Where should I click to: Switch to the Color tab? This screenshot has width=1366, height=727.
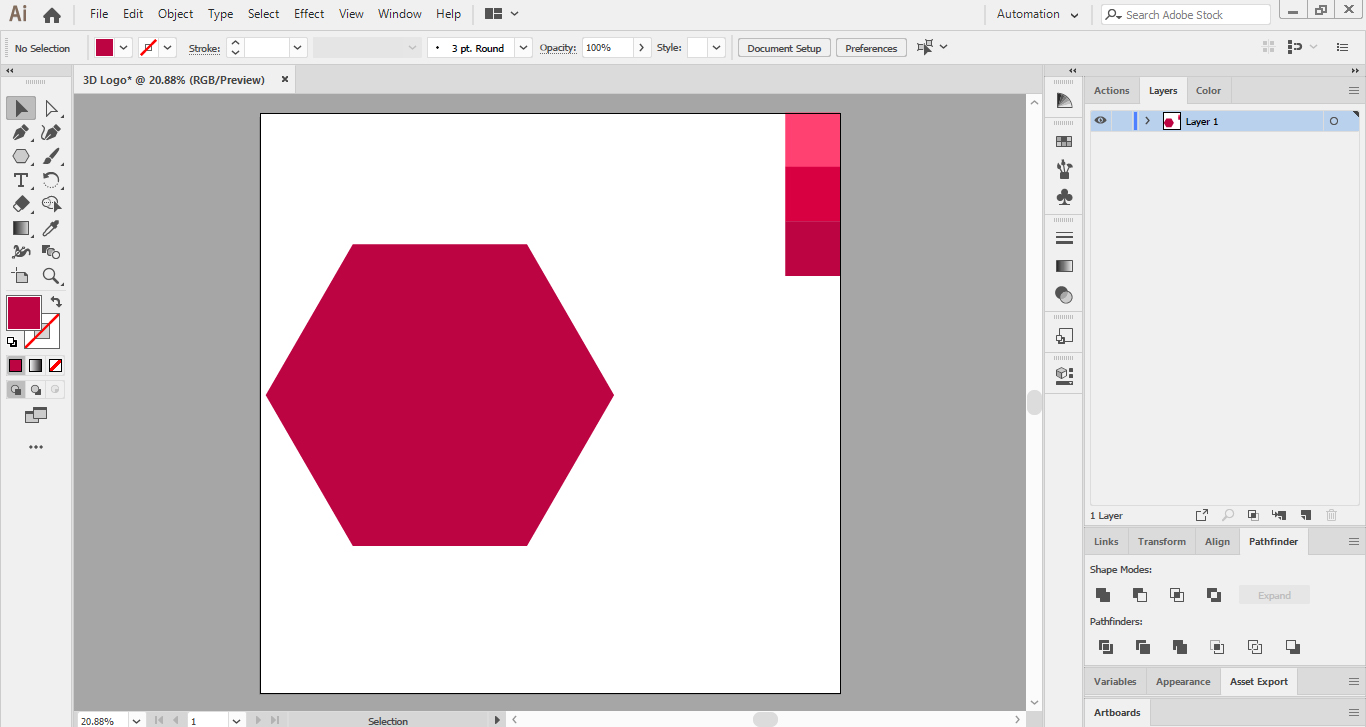pos(1208,90)
